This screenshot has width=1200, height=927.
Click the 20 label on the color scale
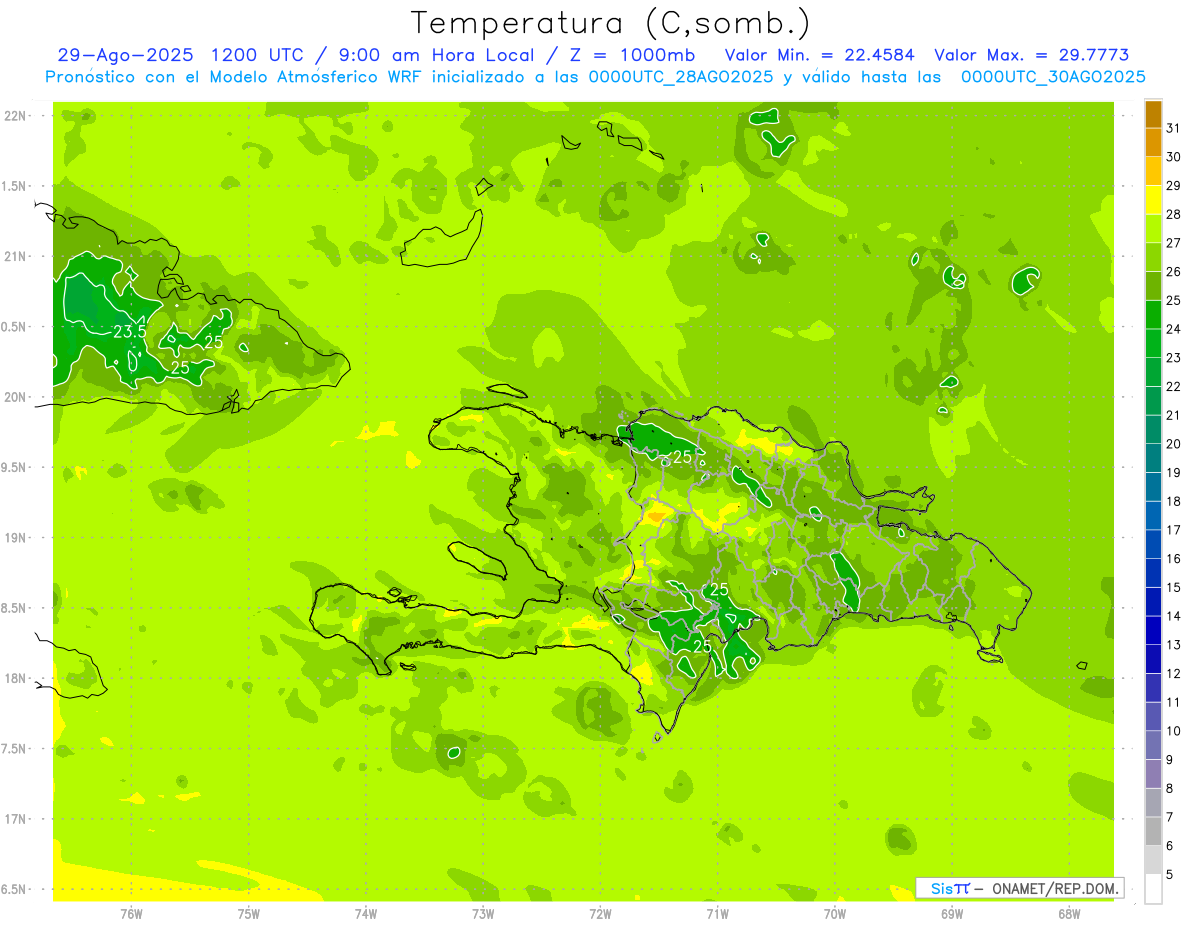click(1173, 444)
